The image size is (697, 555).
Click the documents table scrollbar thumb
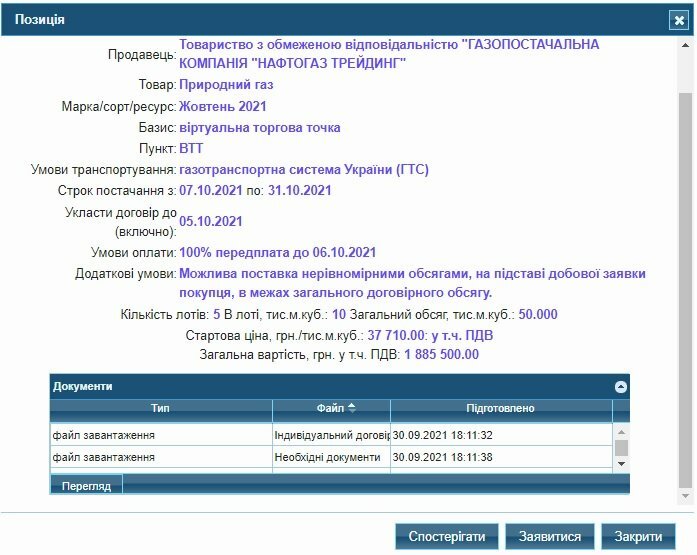(x=621, y=448)
